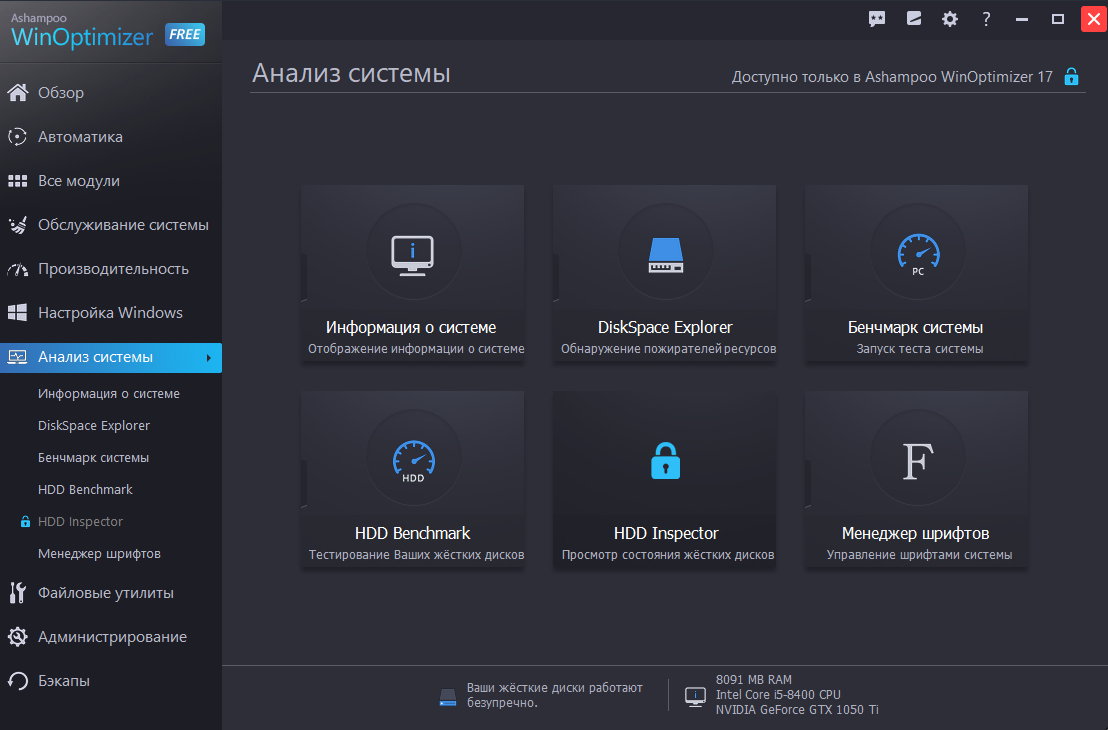
Task: Launch Менеджер шрифтов tile title
Action: (x=915, y=533)
